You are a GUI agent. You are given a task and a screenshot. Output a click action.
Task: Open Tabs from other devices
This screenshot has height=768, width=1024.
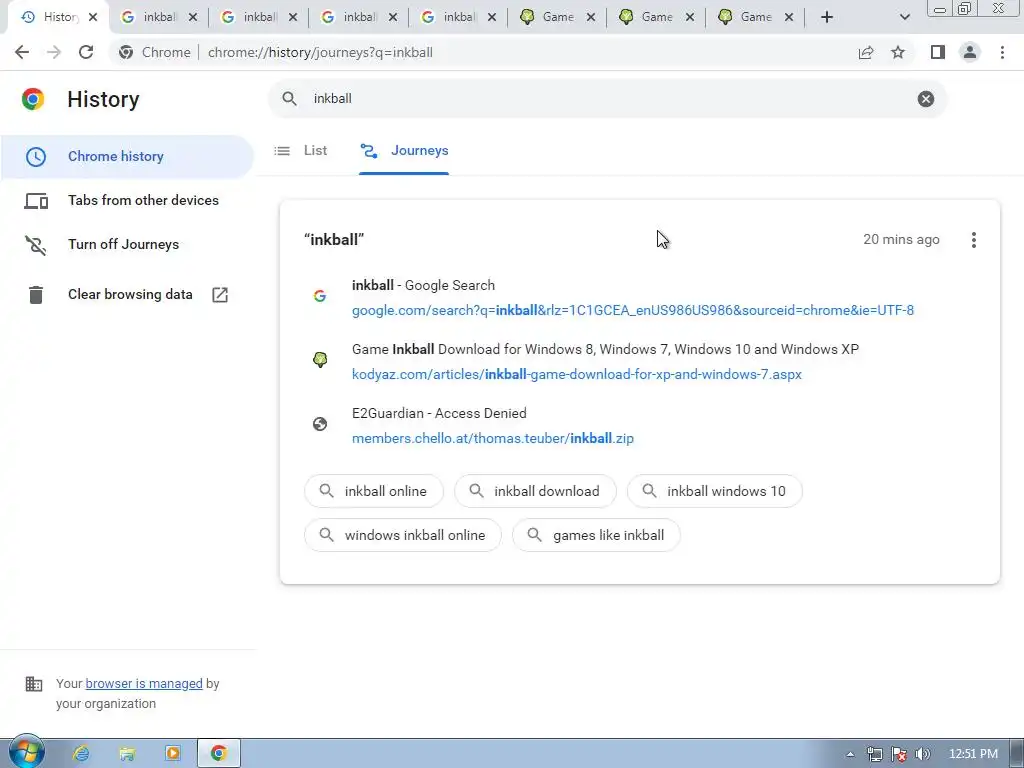pyautogui.click(x=127, y=200)
